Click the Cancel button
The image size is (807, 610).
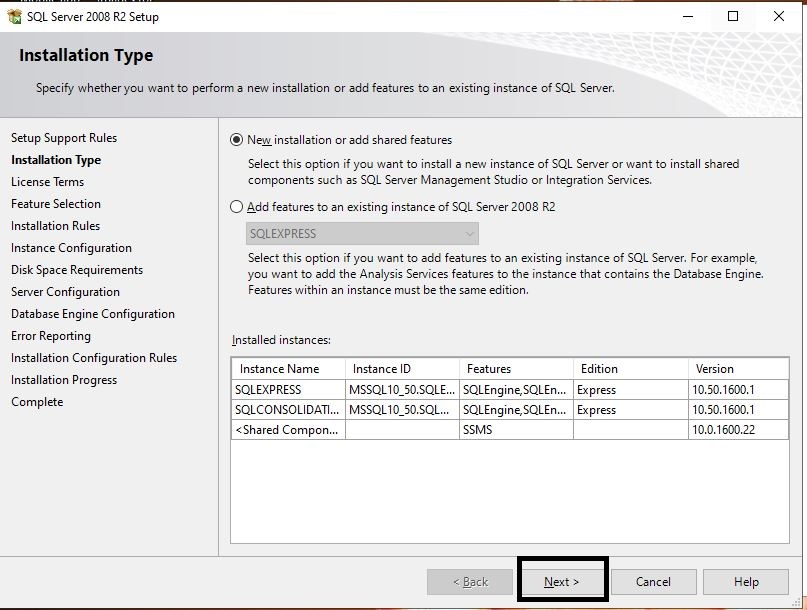(x=654, y=582)
